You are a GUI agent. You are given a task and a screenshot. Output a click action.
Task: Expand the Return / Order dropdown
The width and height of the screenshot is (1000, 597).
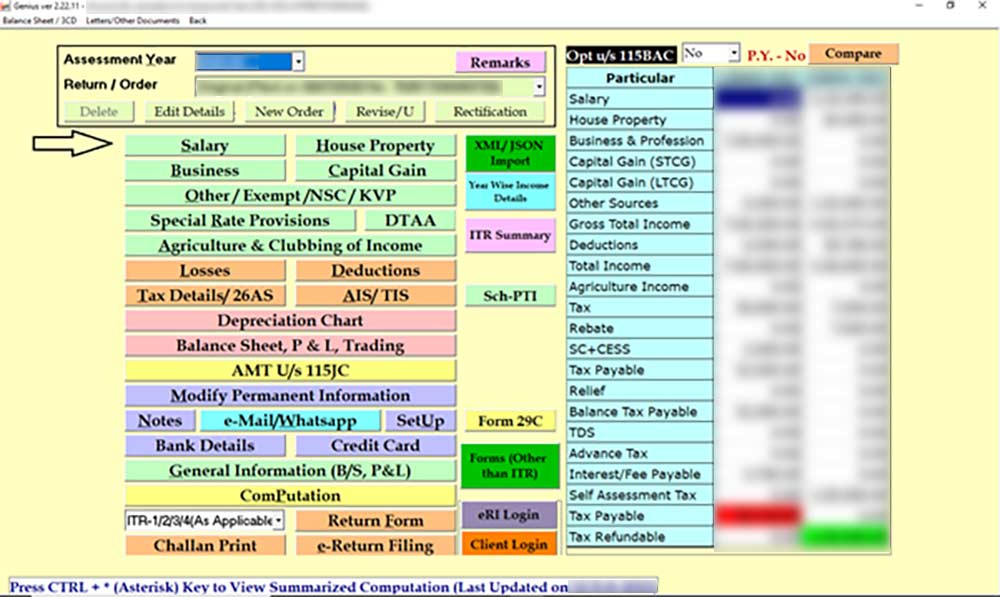tap(539, 87)
